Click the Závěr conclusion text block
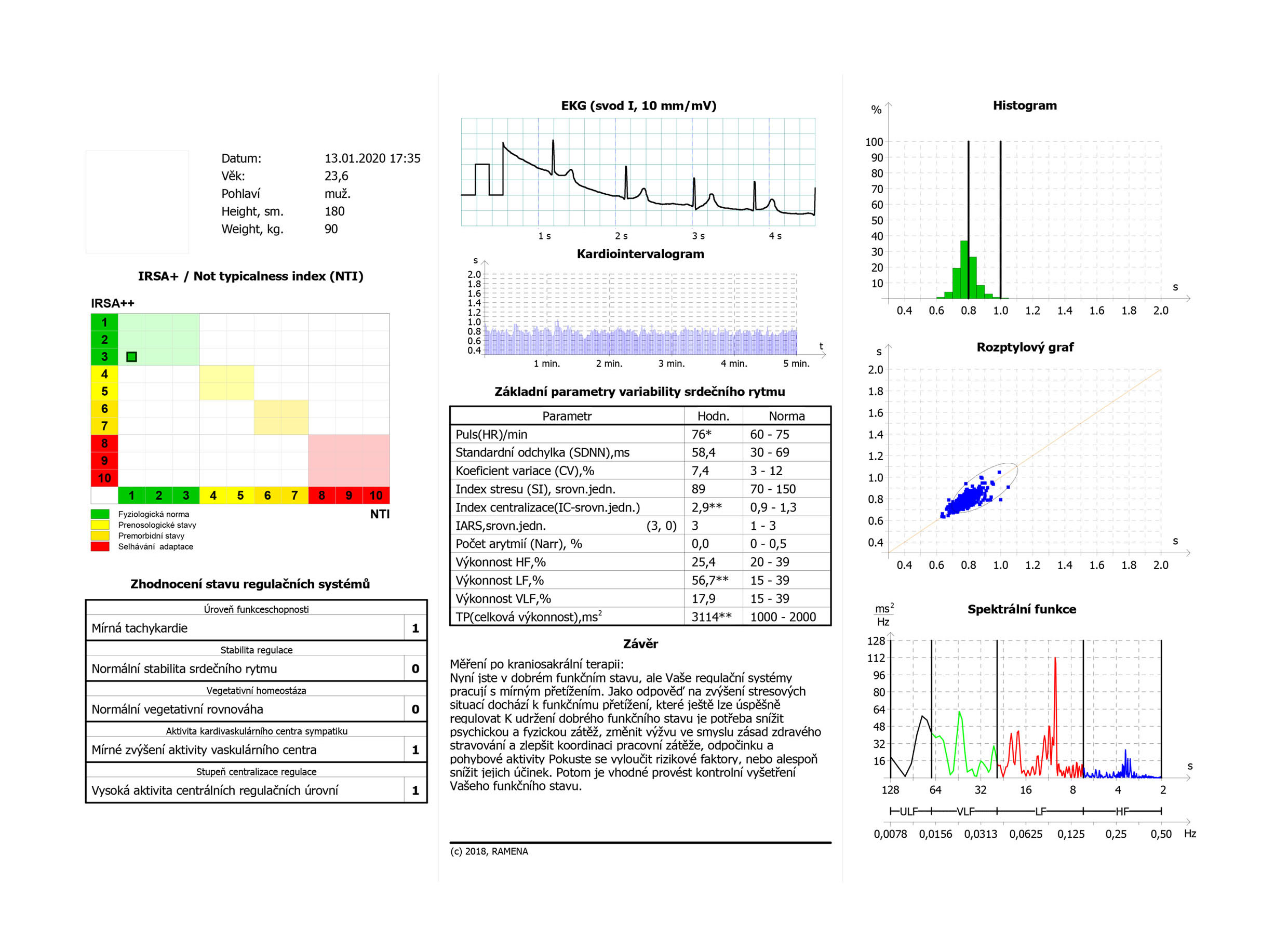The height and width of the screenshot is (925, 1288). [636, 725]
